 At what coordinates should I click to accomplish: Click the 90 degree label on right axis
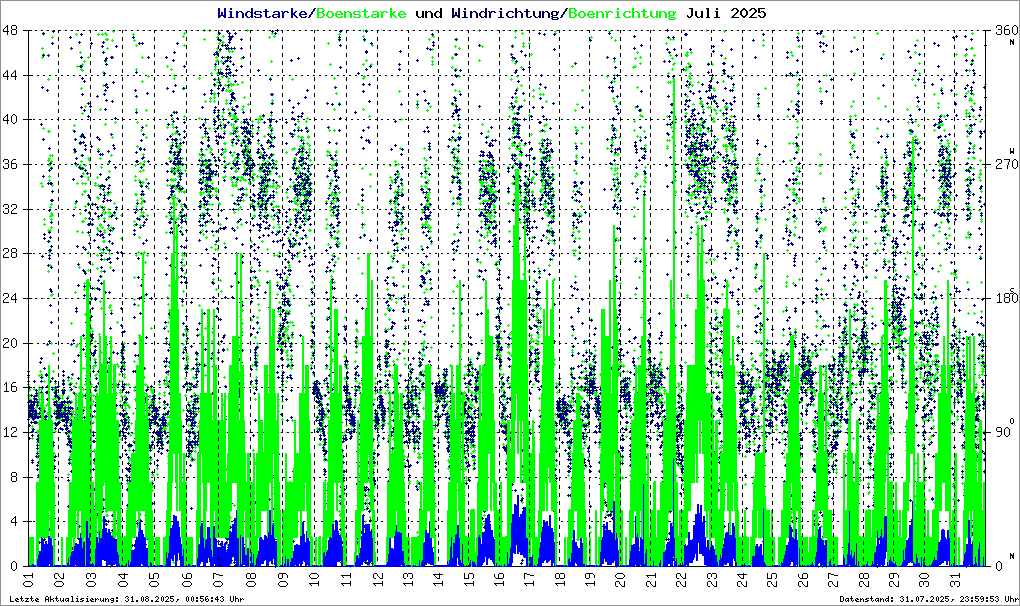click(x=1001, y=432)
